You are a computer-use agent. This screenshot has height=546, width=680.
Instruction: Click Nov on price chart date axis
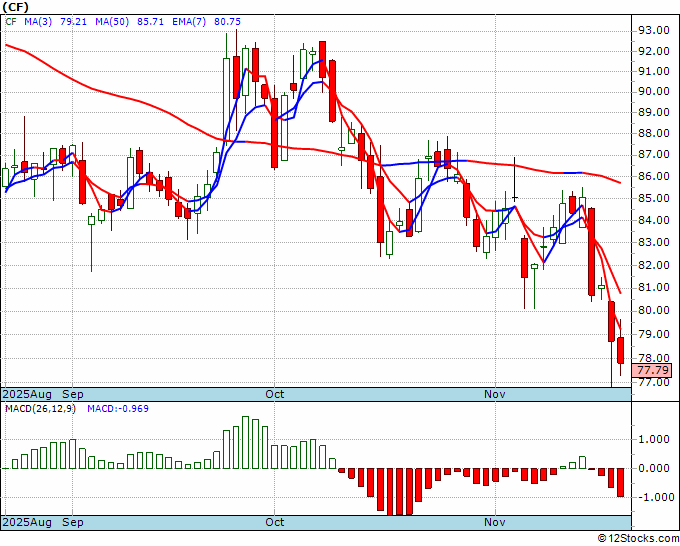tap(495, 394)
